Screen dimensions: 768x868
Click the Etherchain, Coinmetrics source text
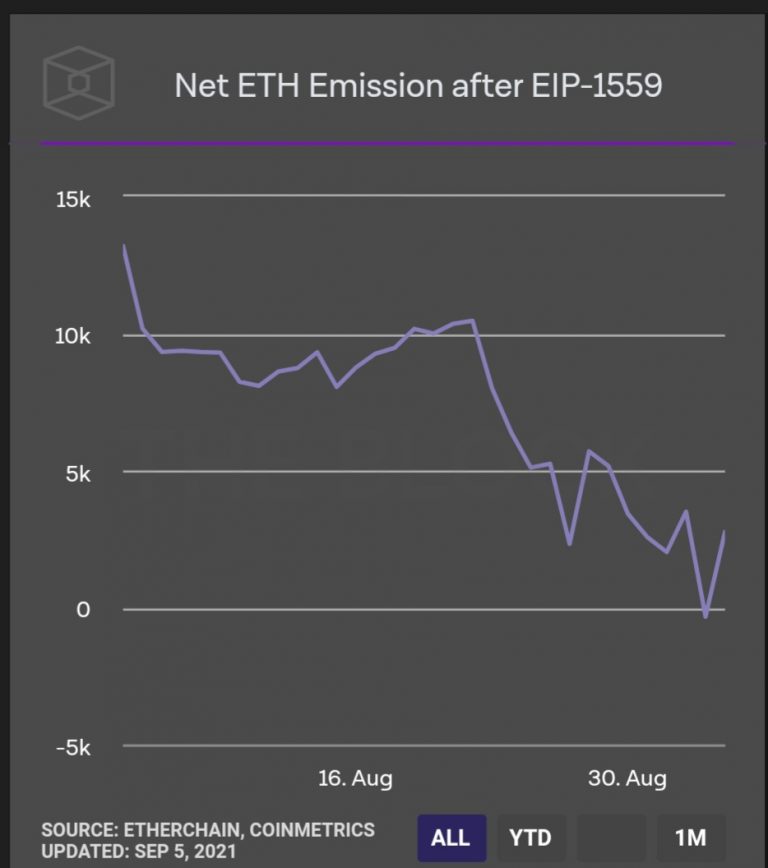click(x=208, y=829)
